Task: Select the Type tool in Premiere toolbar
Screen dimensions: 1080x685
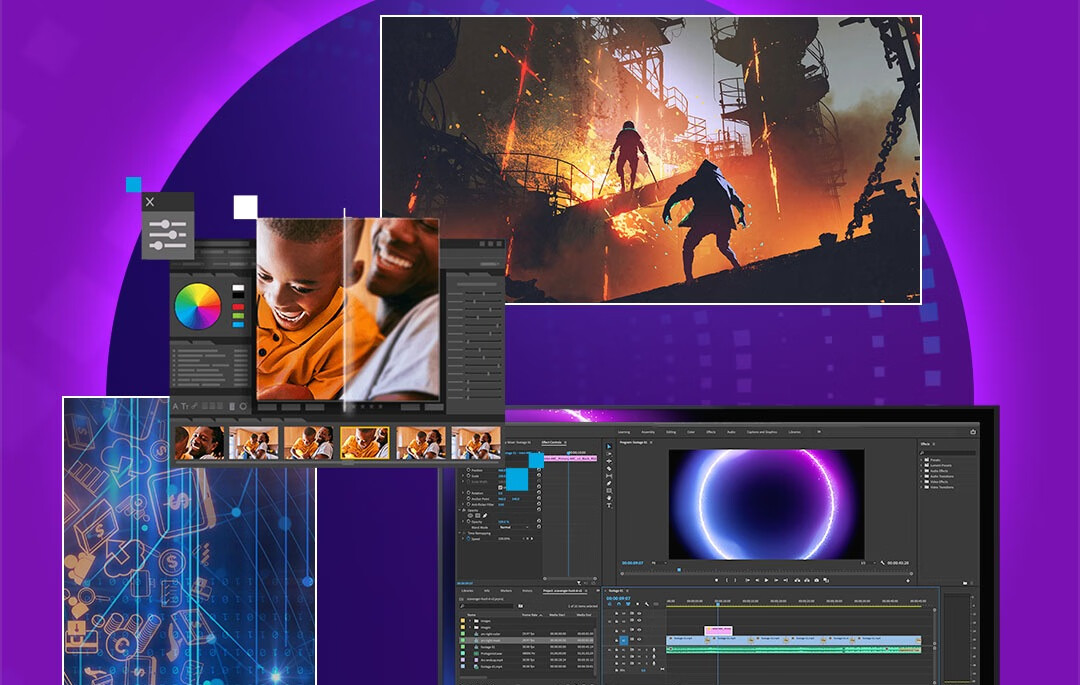Action: click(609, 505)
